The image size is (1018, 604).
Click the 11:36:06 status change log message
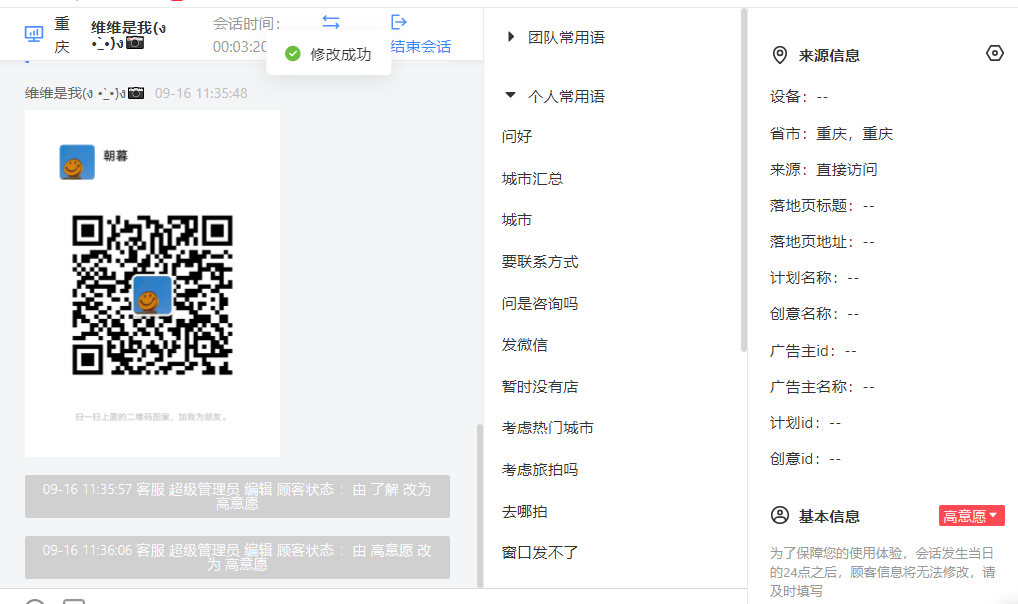pos(237,557)
